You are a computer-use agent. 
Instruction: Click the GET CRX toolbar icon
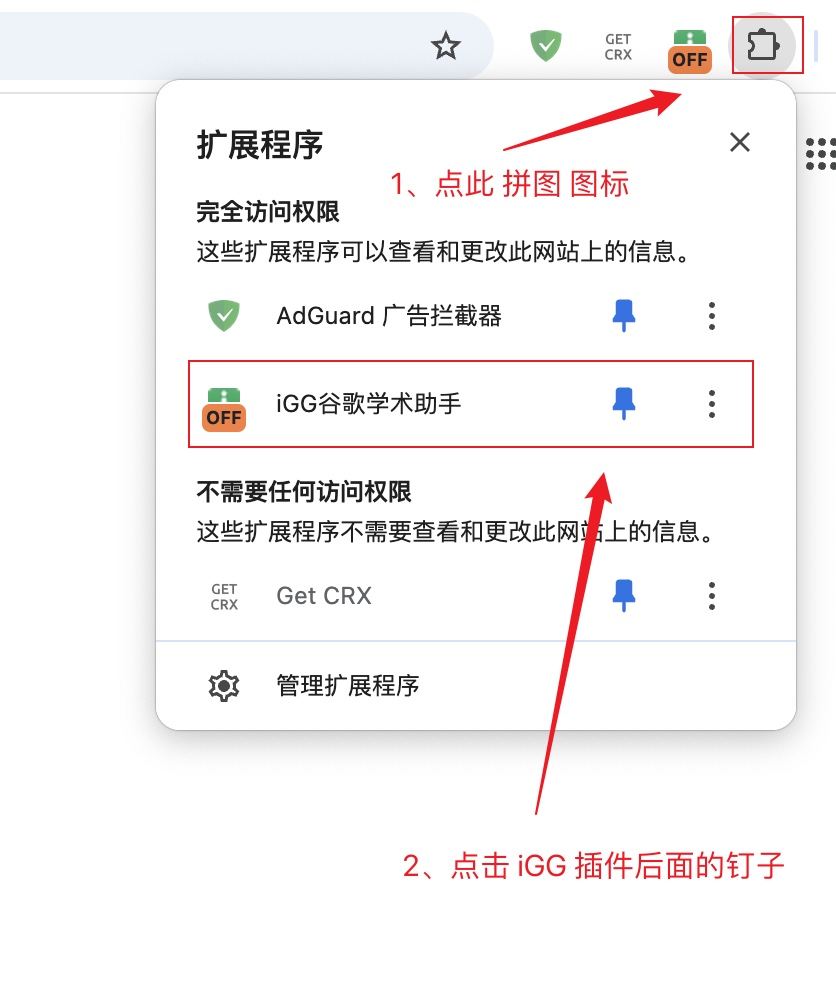[x=618, y=47]
